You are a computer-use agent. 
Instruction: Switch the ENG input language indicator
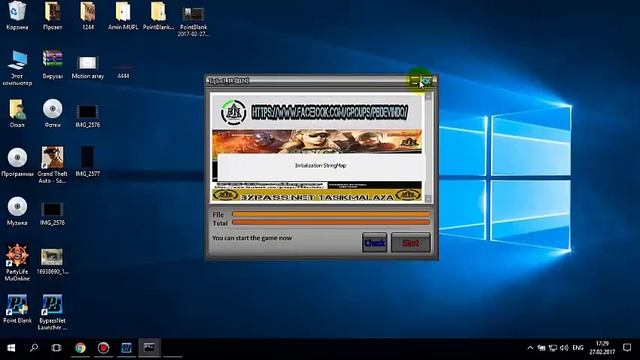pos(578,348)
